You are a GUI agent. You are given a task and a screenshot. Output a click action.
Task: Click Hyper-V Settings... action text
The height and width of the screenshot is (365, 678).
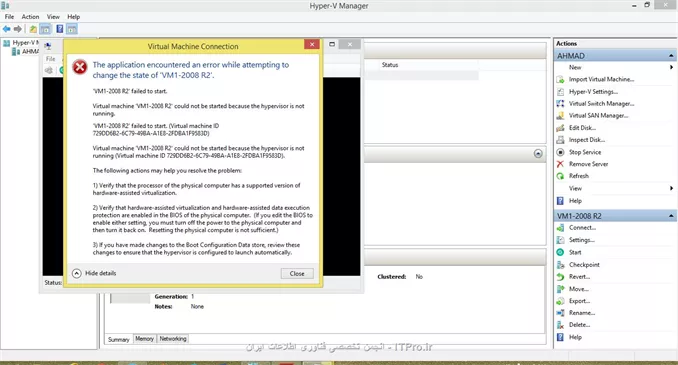(593, 92)
